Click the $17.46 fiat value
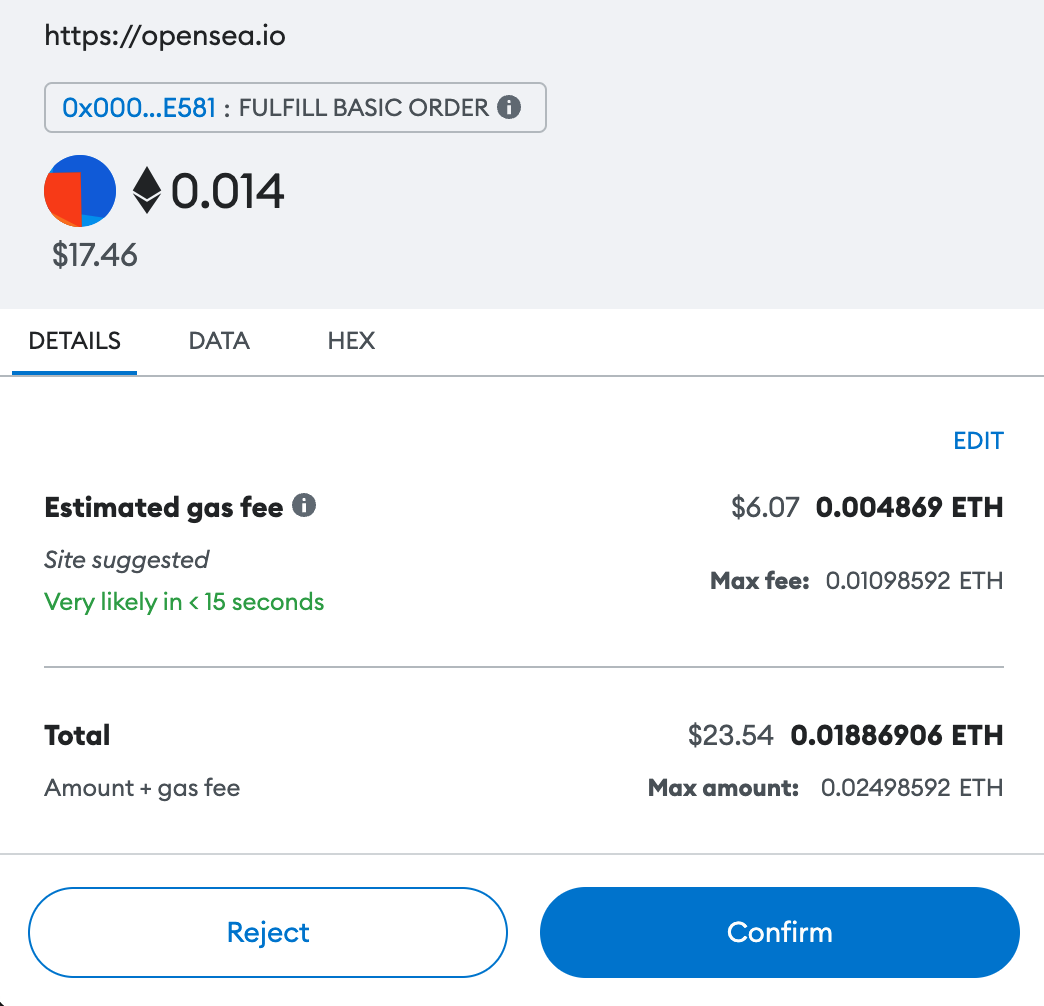 point(95,255)
